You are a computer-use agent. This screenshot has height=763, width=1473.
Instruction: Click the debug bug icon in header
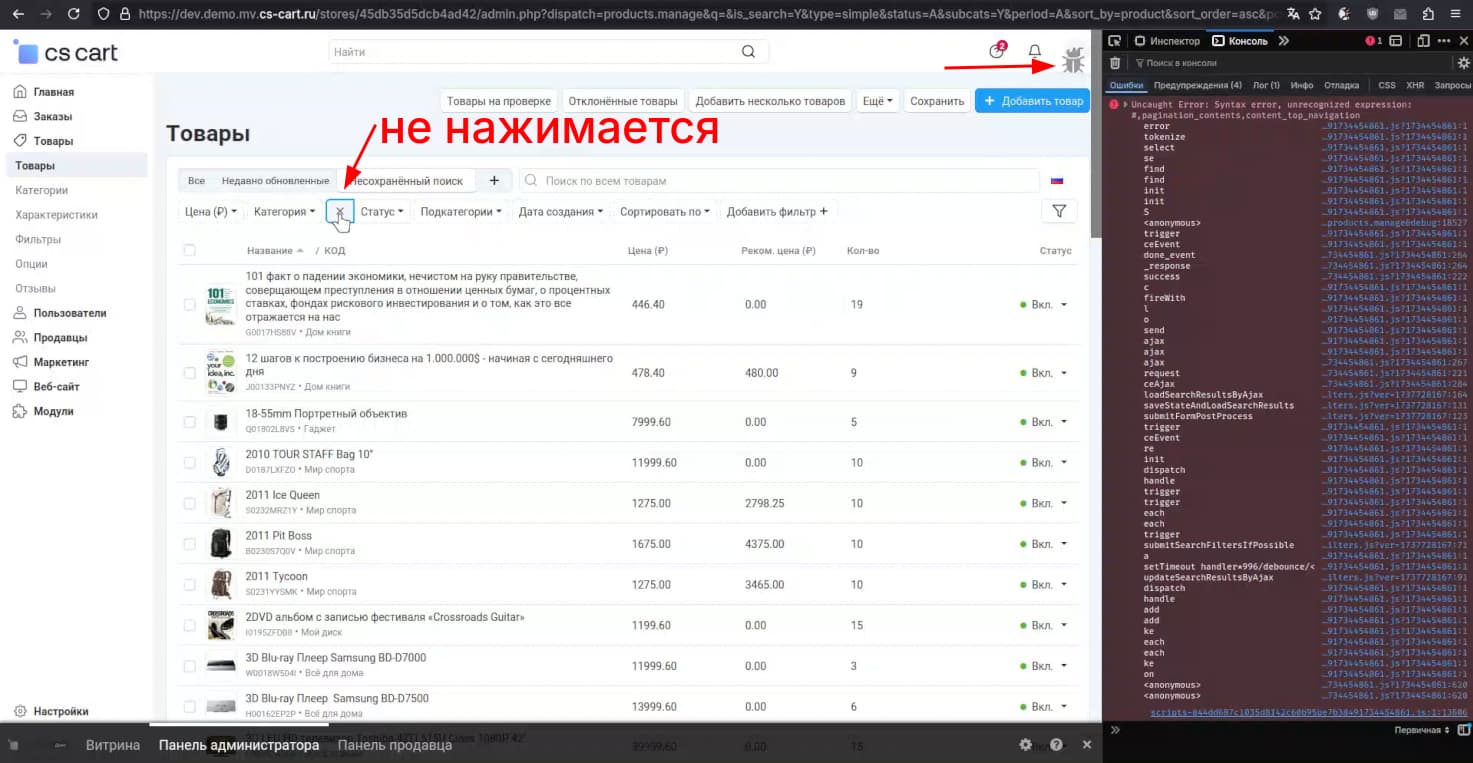(x=1073, y=60)
